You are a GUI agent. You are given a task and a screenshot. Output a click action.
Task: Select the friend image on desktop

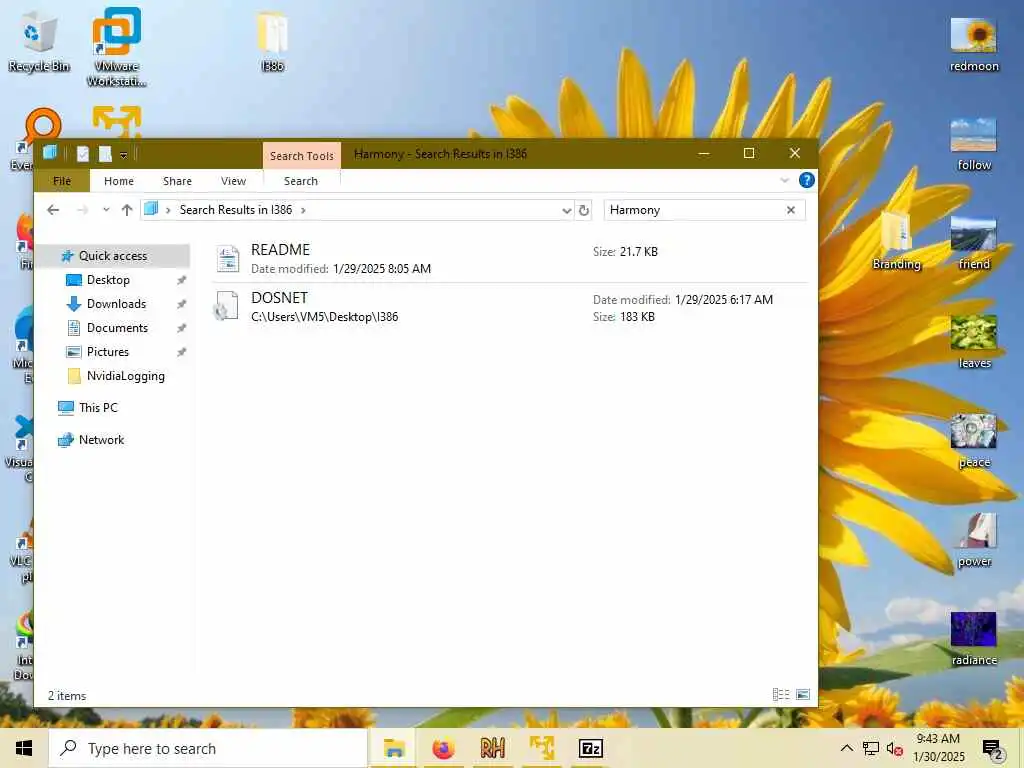coord(974,243)
